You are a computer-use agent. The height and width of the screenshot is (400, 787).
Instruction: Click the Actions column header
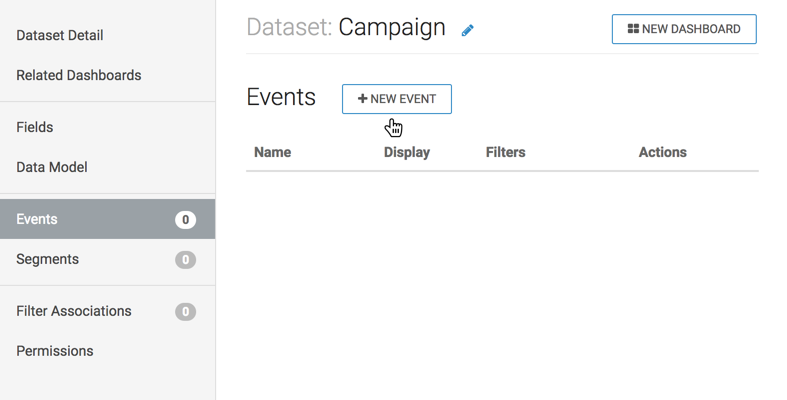pyautogui.click(x=662, y=153)
